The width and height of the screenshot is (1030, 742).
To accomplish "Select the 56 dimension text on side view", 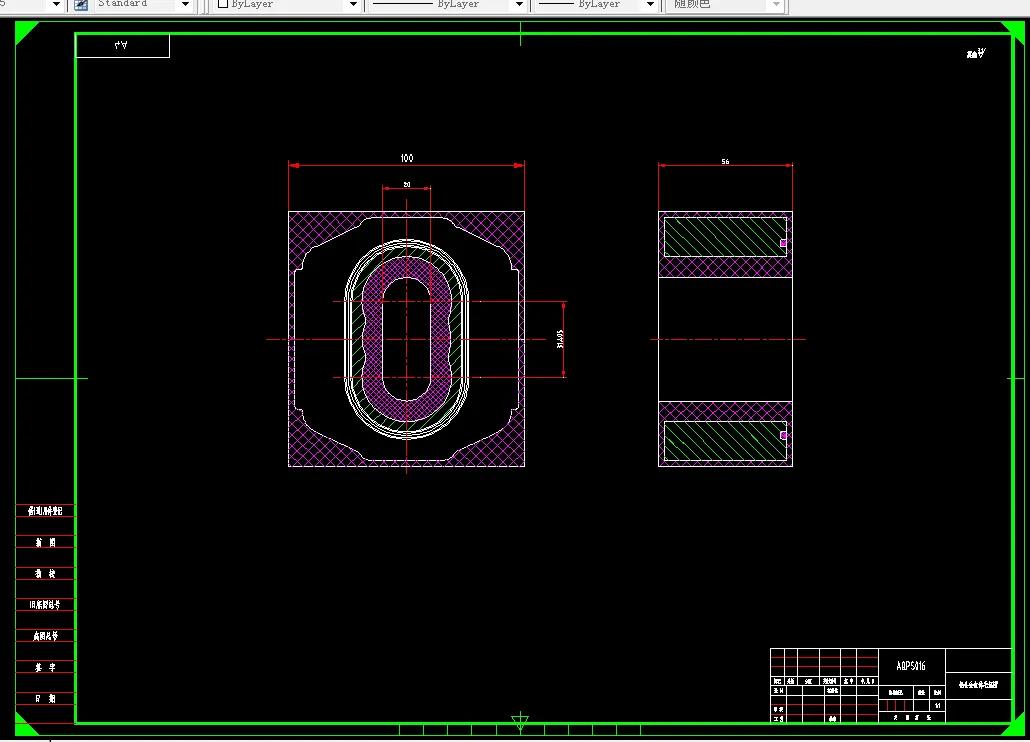I will tap(725, 162).
